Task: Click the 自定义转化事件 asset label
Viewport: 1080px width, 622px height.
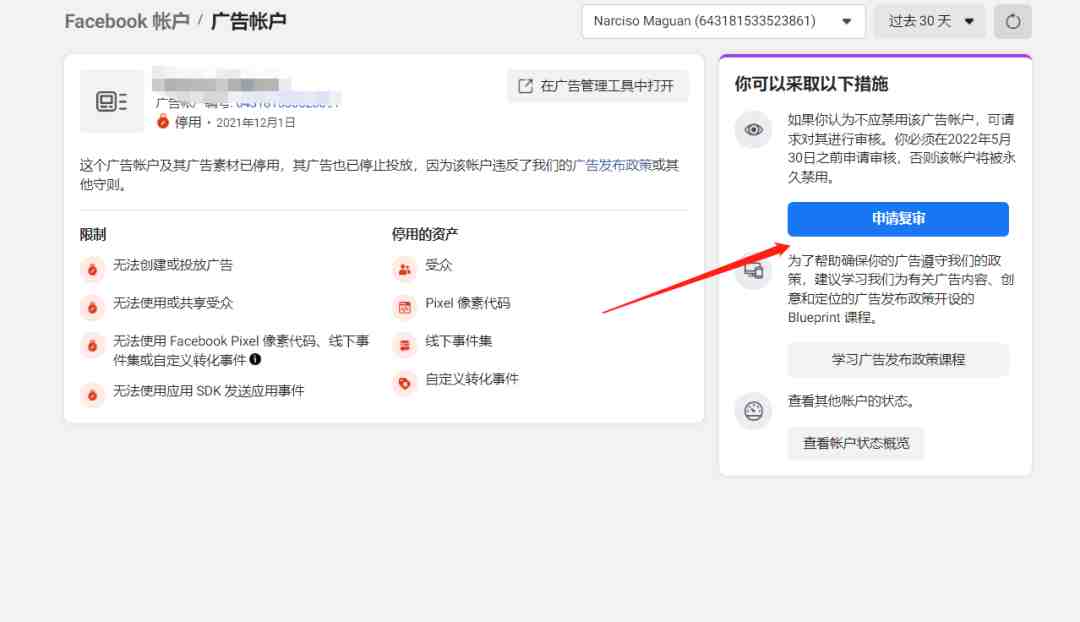Action: [472, 379]
